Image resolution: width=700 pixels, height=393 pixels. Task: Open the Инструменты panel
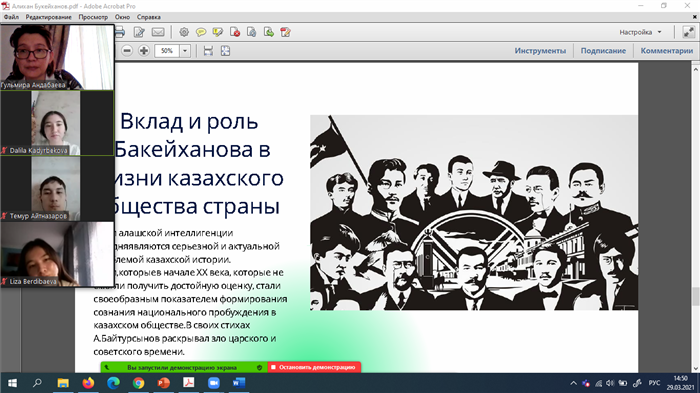point(540,51)
